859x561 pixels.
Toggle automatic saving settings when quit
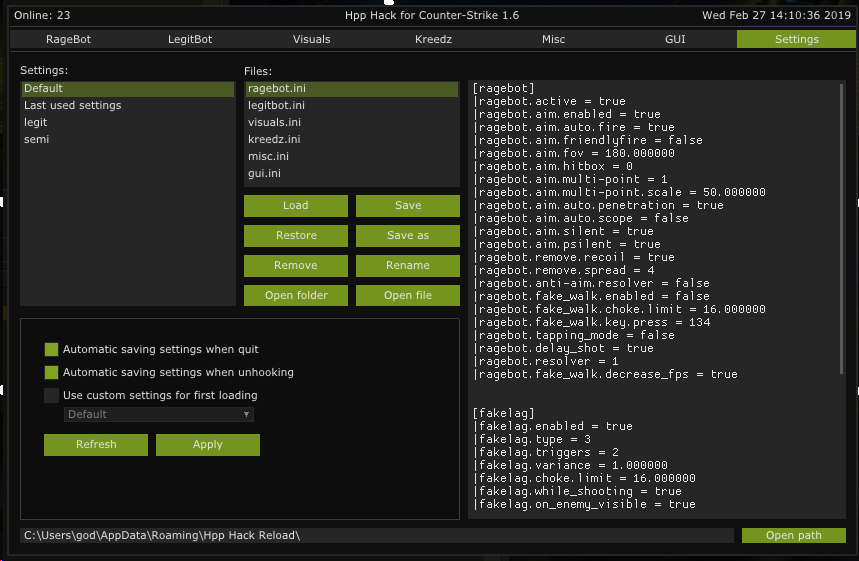coord(52,350)
